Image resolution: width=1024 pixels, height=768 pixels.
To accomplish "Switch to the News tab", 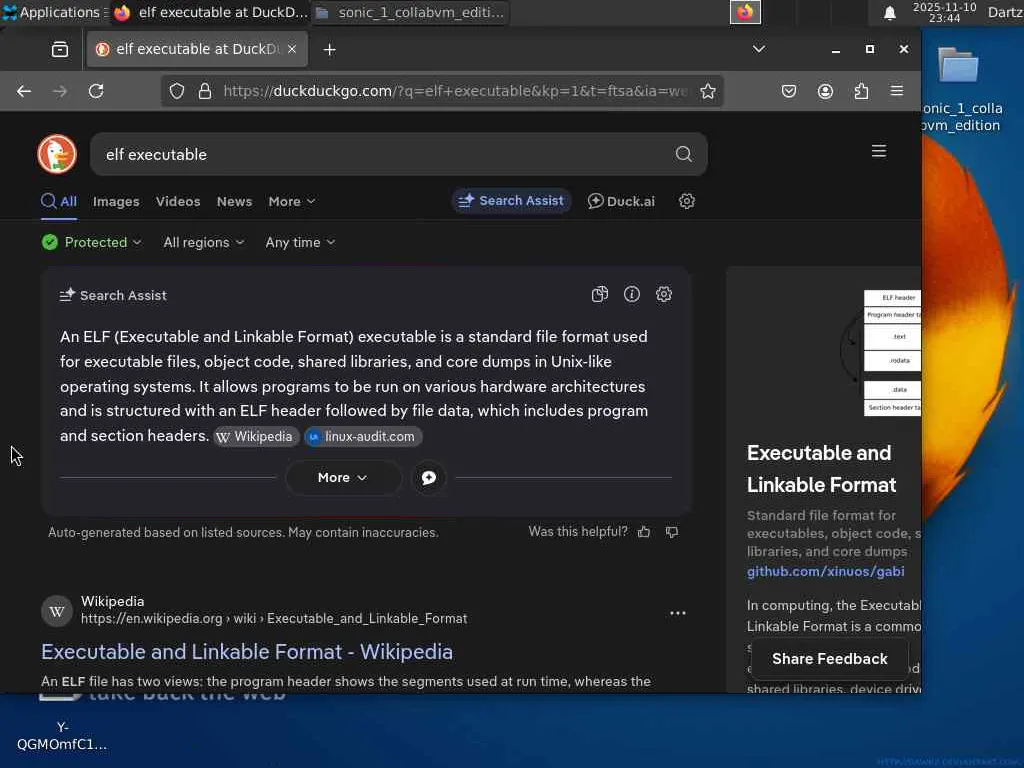I will [234, 202].
